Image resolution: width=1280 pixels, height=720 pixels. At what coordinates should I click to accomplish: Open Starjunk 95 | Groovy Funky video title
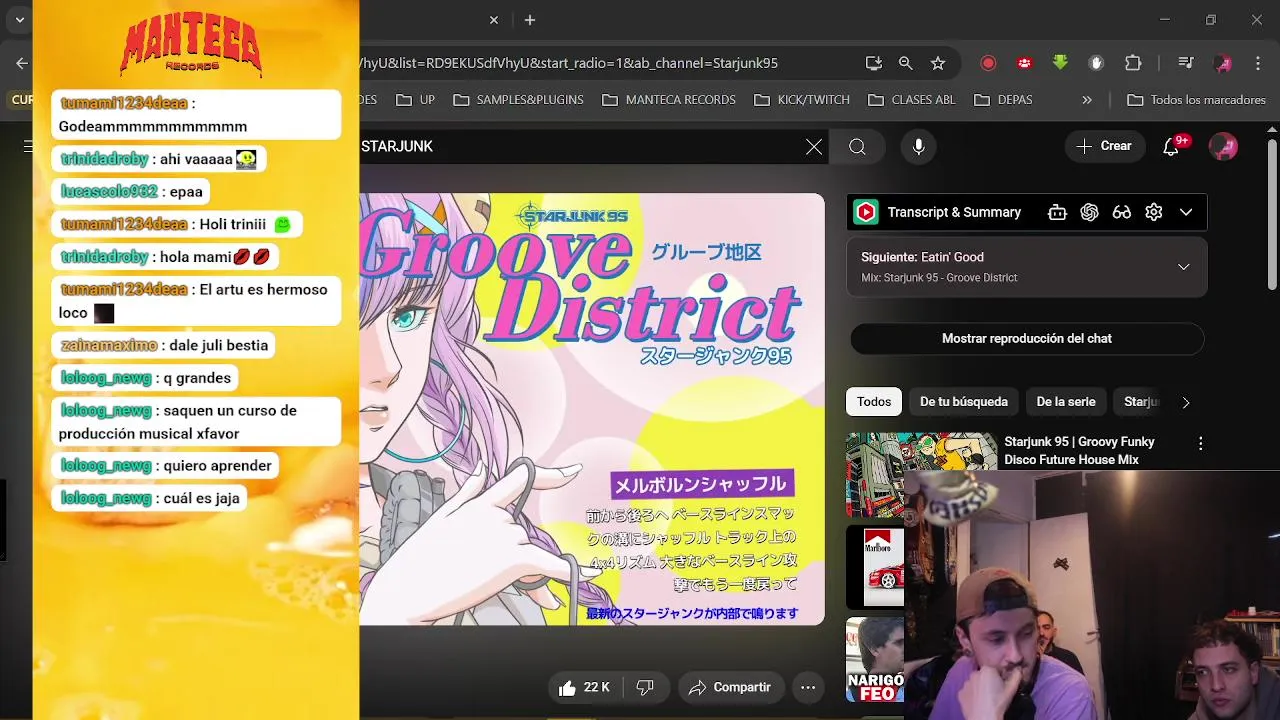1079,451
